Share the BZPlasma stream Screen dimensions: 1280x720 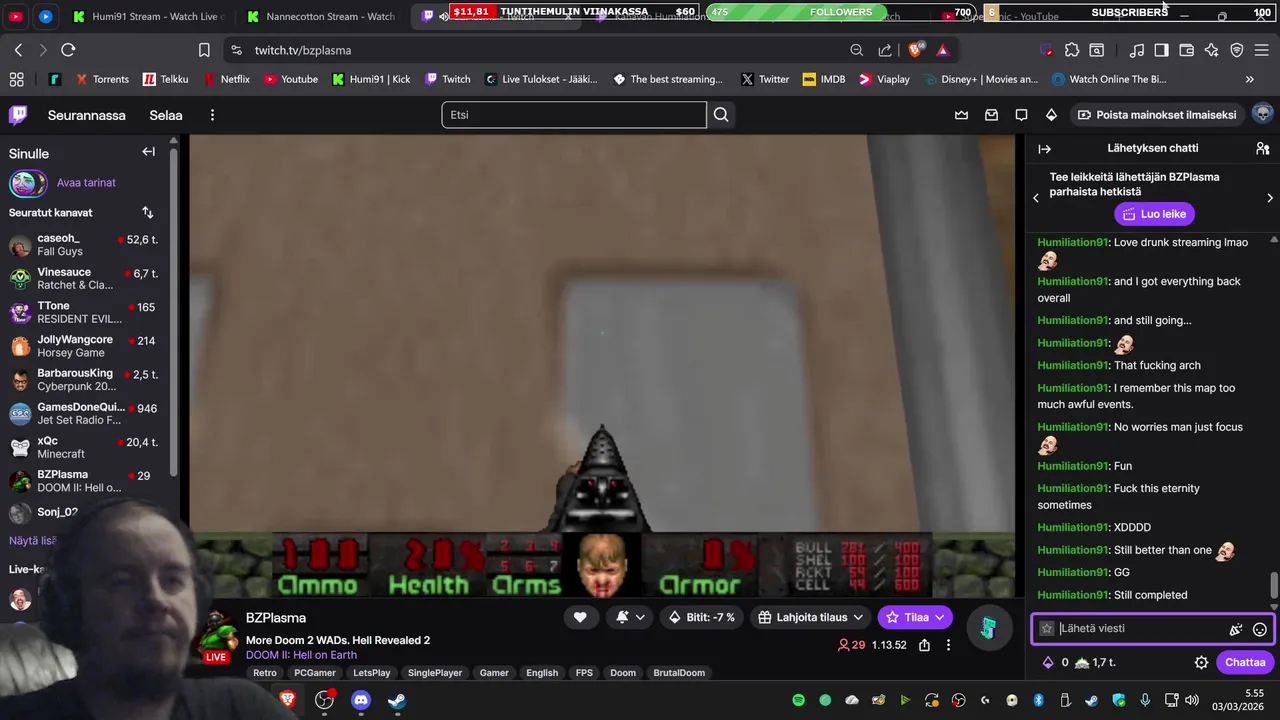(924, 645)
